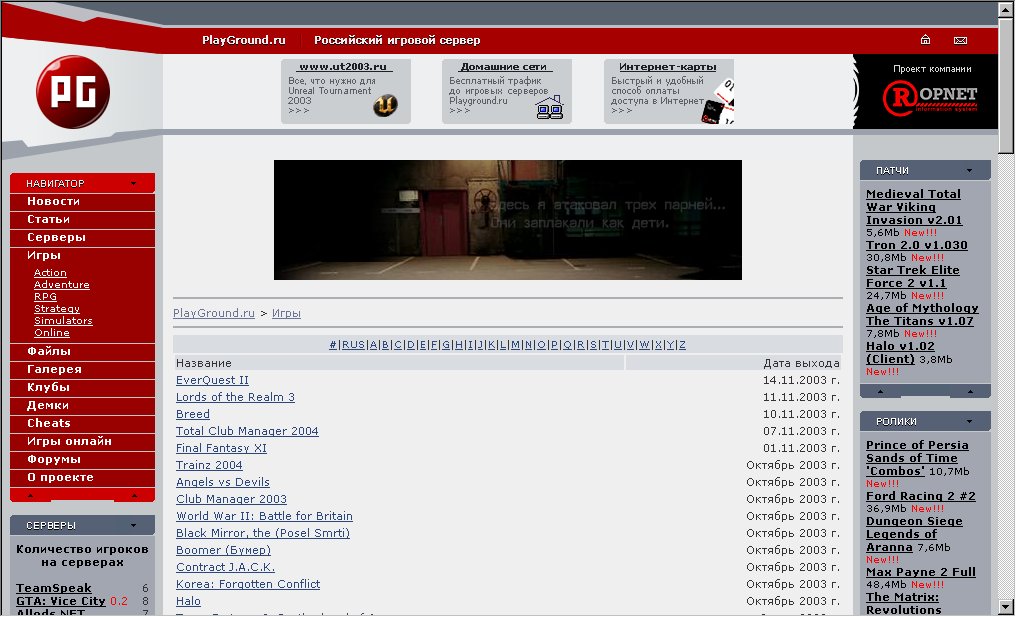Open the Интернет-карты banner title
1016x617 pixels.
click(x=667, y=67)
